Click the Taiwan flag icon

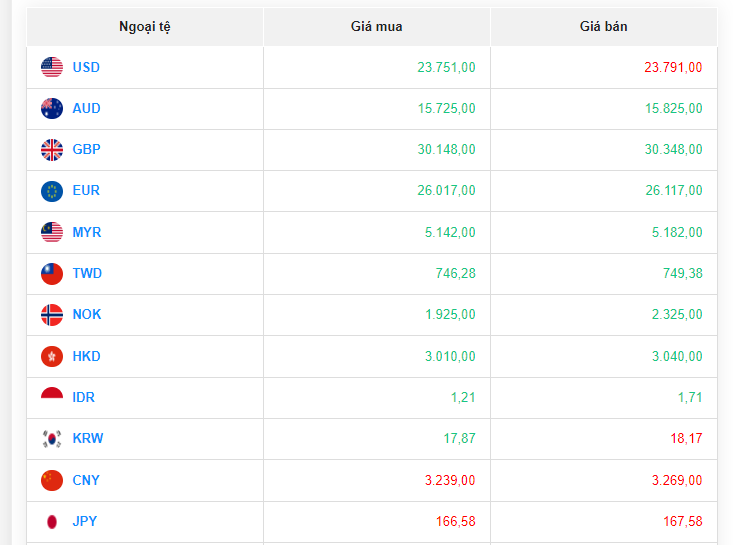click(52, 274)
